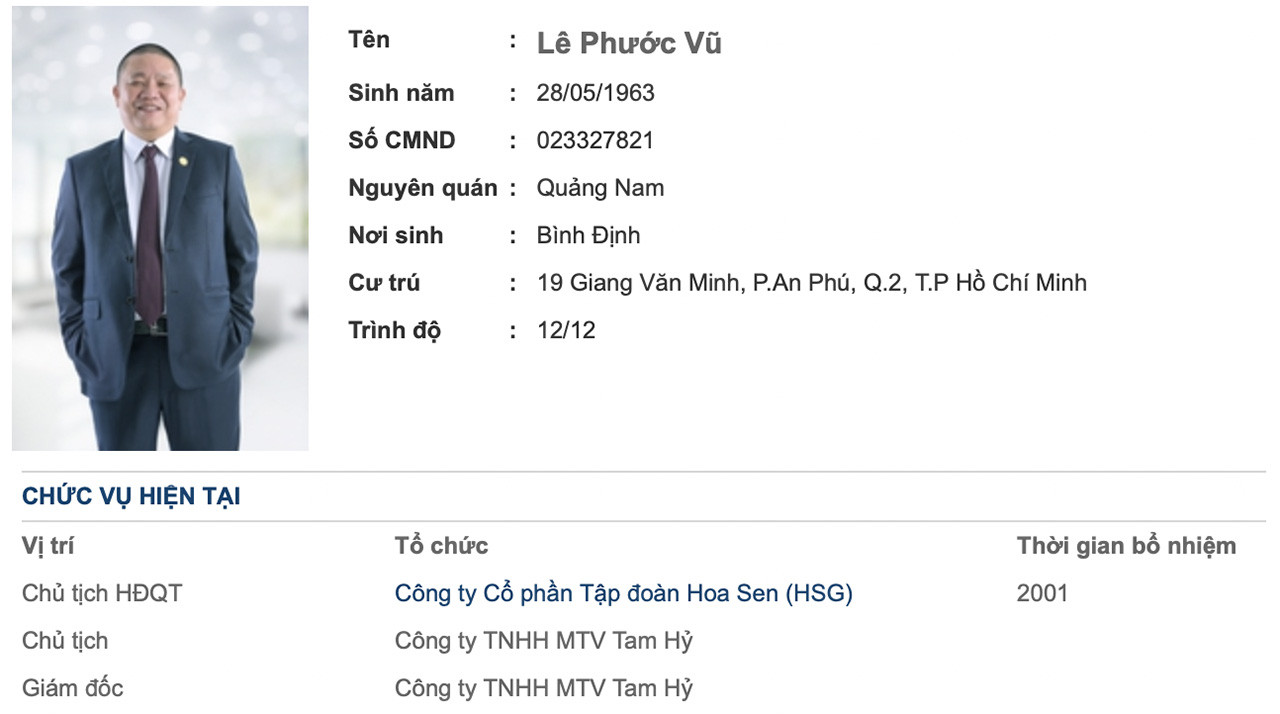
Task: Select Tam Hỷ company in the Giám đốc row
Action: 543,688
